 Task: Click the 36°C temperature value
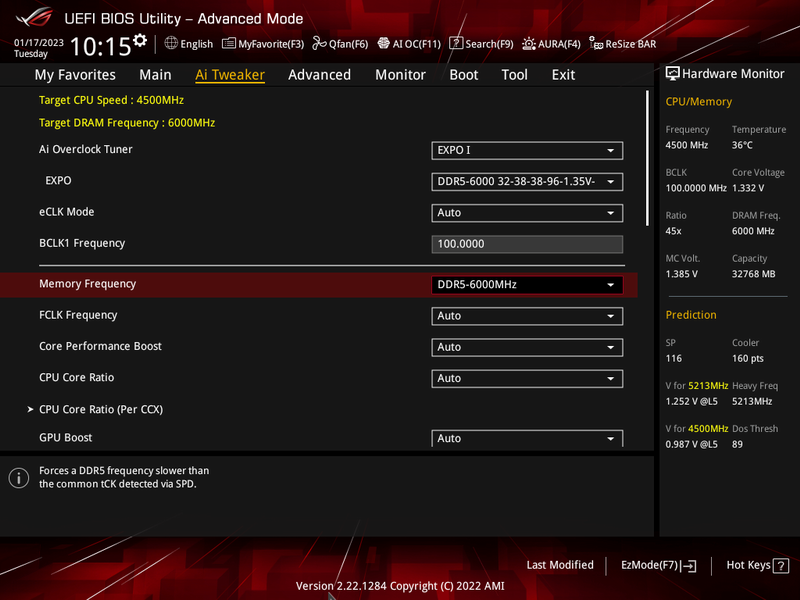742,145
